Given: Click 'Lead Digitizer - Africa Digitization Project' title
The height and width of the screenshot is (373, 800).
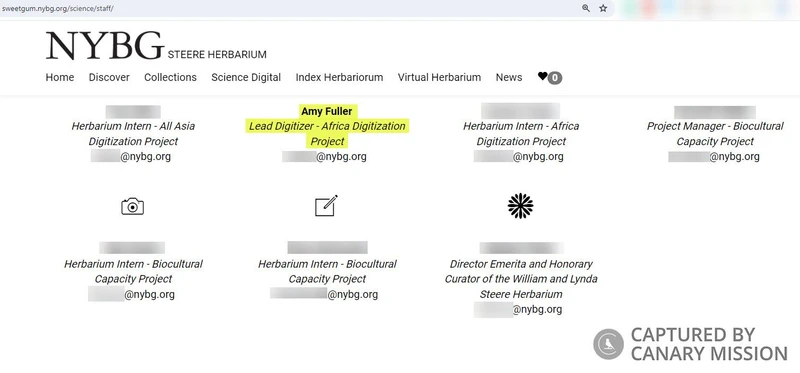Looking at the screenshot, I should [x=327, y=134].
